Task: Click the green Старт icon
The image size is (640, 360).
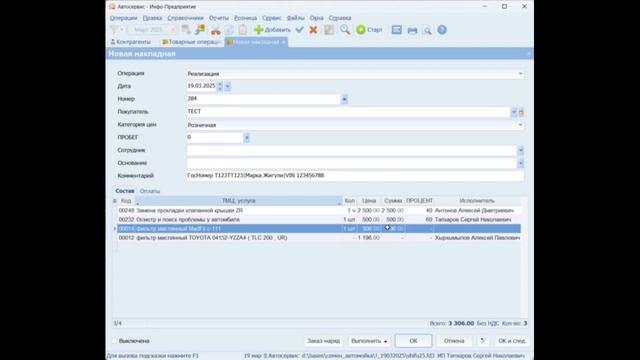Action: (x=361, y=30)
